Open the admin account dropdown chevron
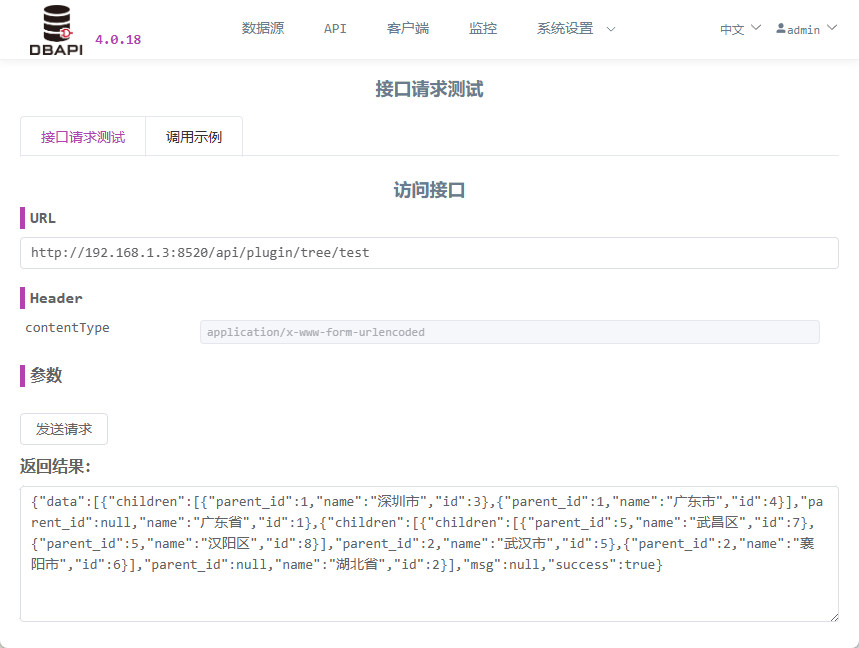859x648 pixels. click(x=832, y=27)
